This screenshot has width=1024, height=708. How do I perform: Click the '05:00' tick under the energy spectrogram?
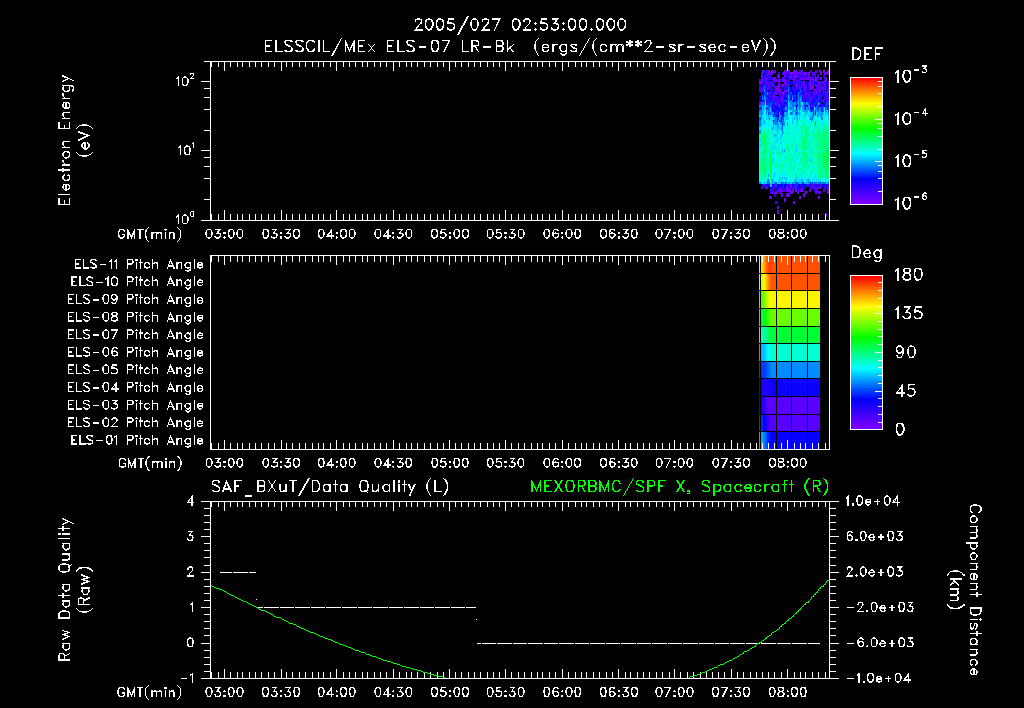click(449, 234)
